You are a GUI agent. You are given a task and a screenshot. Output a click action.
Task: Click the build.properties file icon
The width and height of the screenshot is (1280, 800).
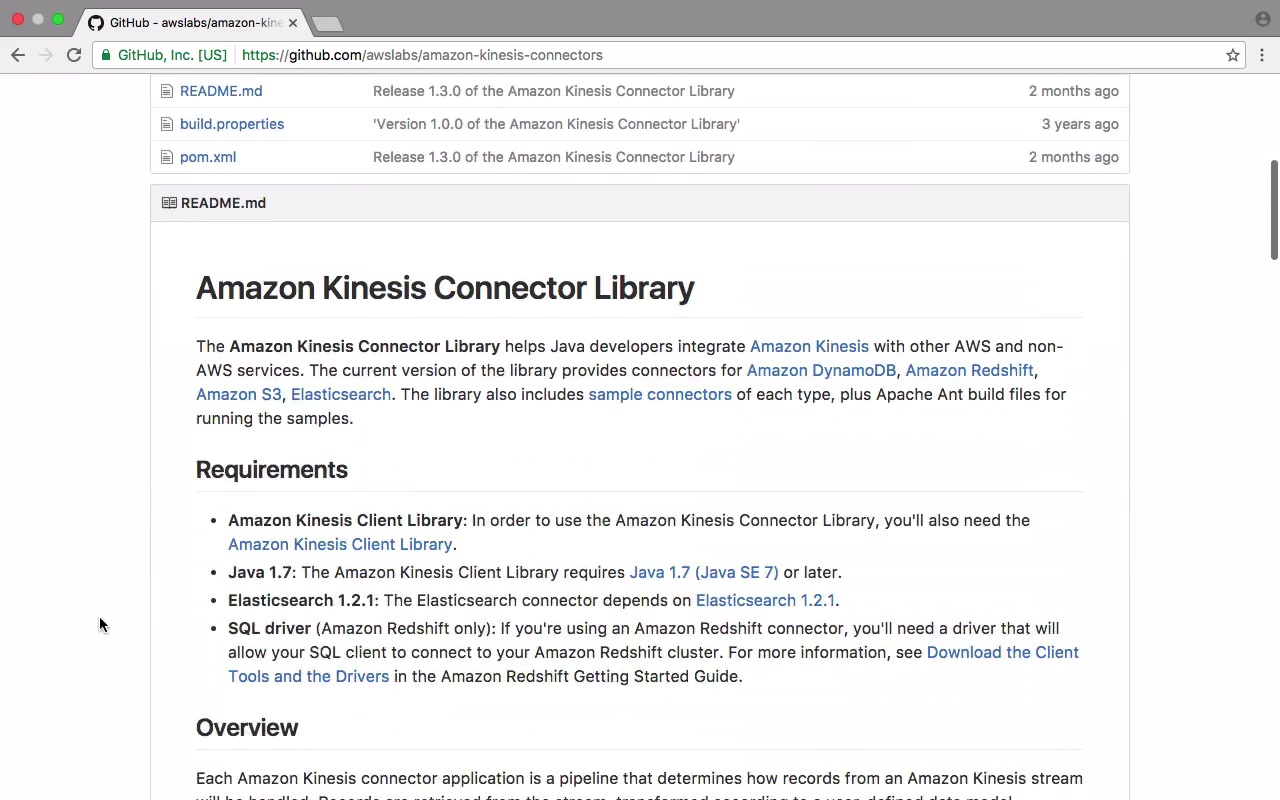click(x=168, y=124)
